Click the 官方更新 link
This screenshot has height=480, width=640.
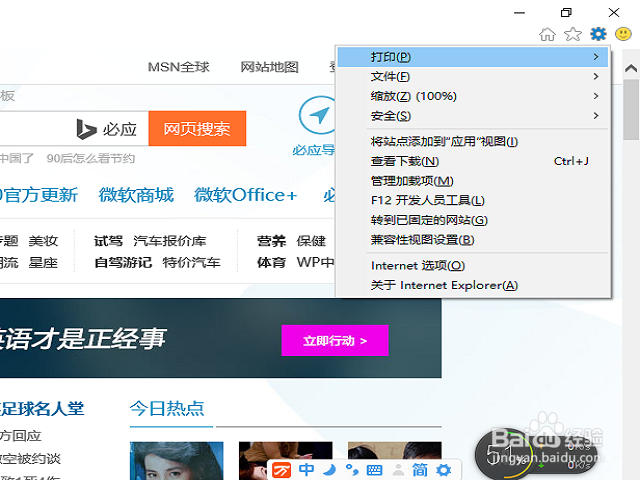click(x=39, y=195)
